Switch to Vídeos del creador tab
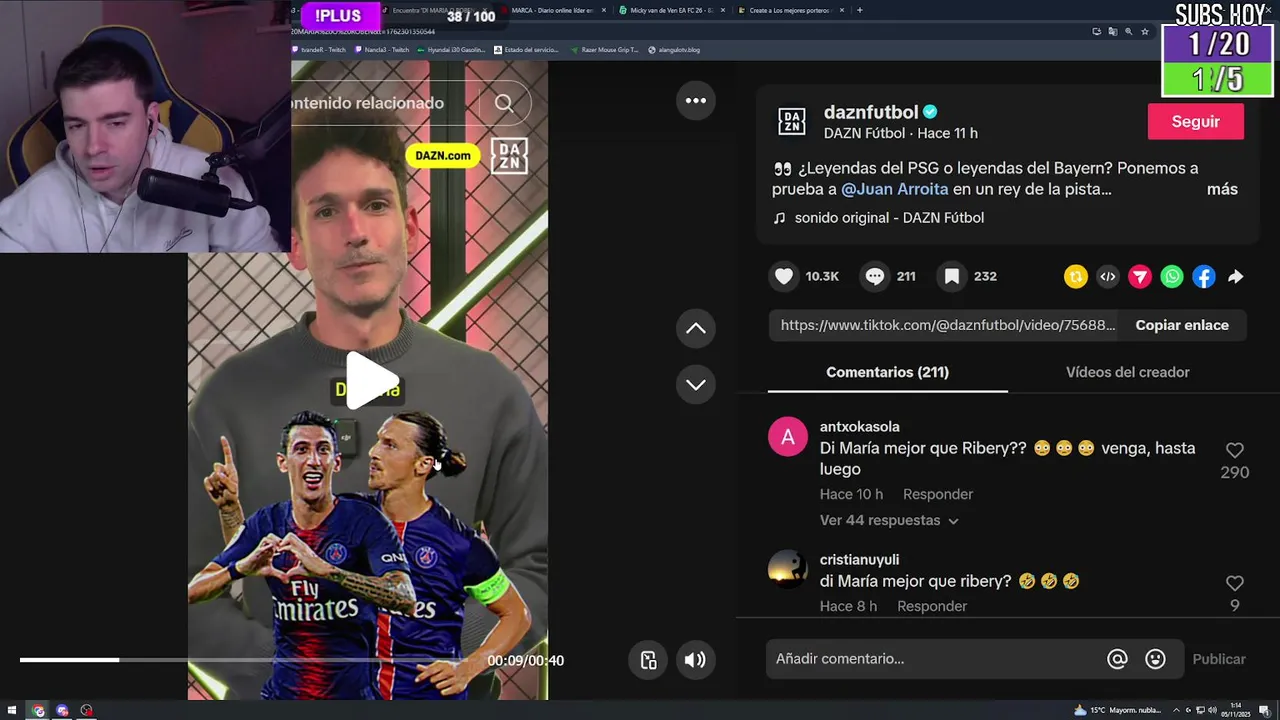This screenshot has height=720, width=1280. coord(1128,372)
